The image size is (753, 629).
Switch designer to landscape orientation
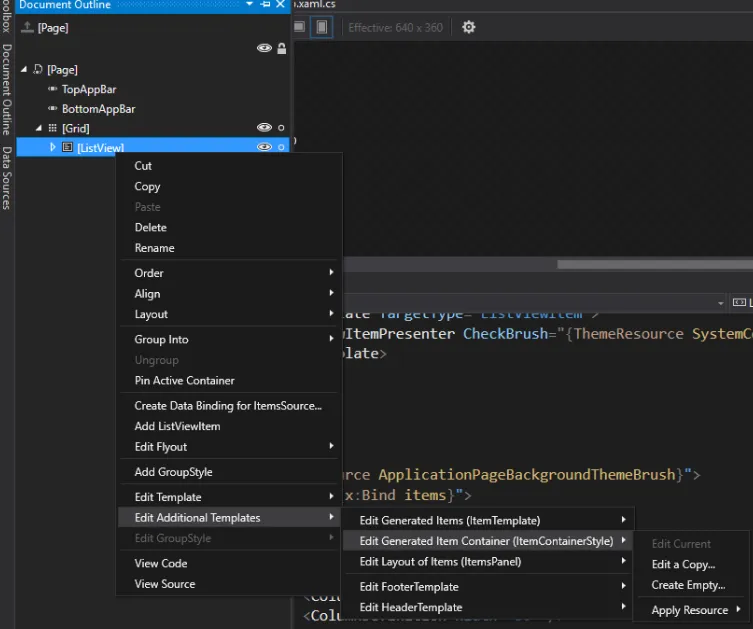click(300, 27)
